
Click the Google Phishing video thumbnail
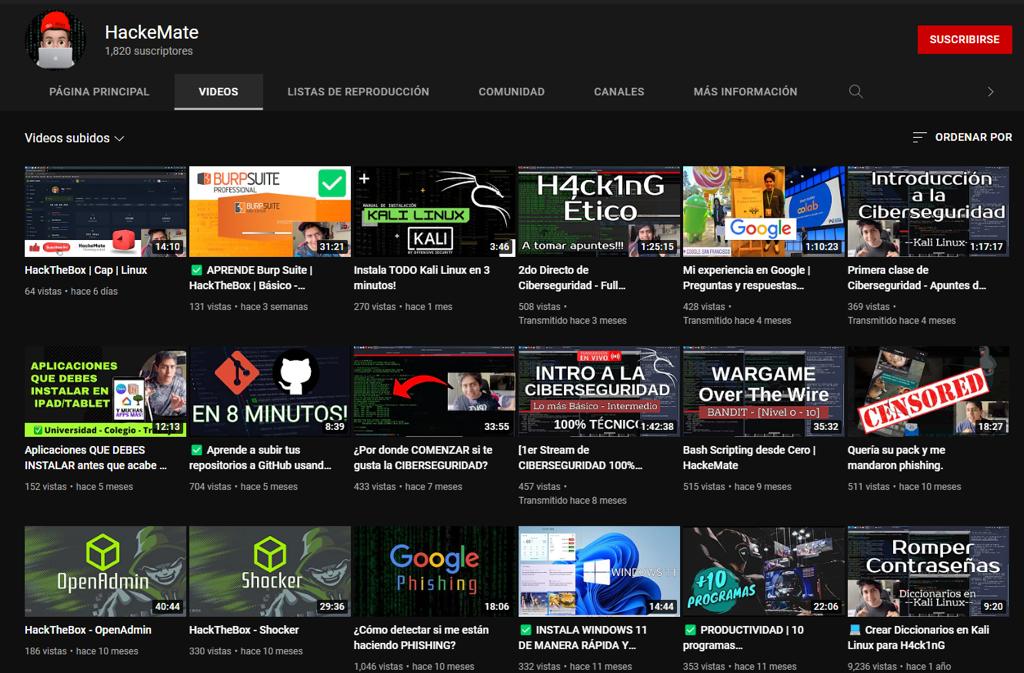(x=433, y=570)
